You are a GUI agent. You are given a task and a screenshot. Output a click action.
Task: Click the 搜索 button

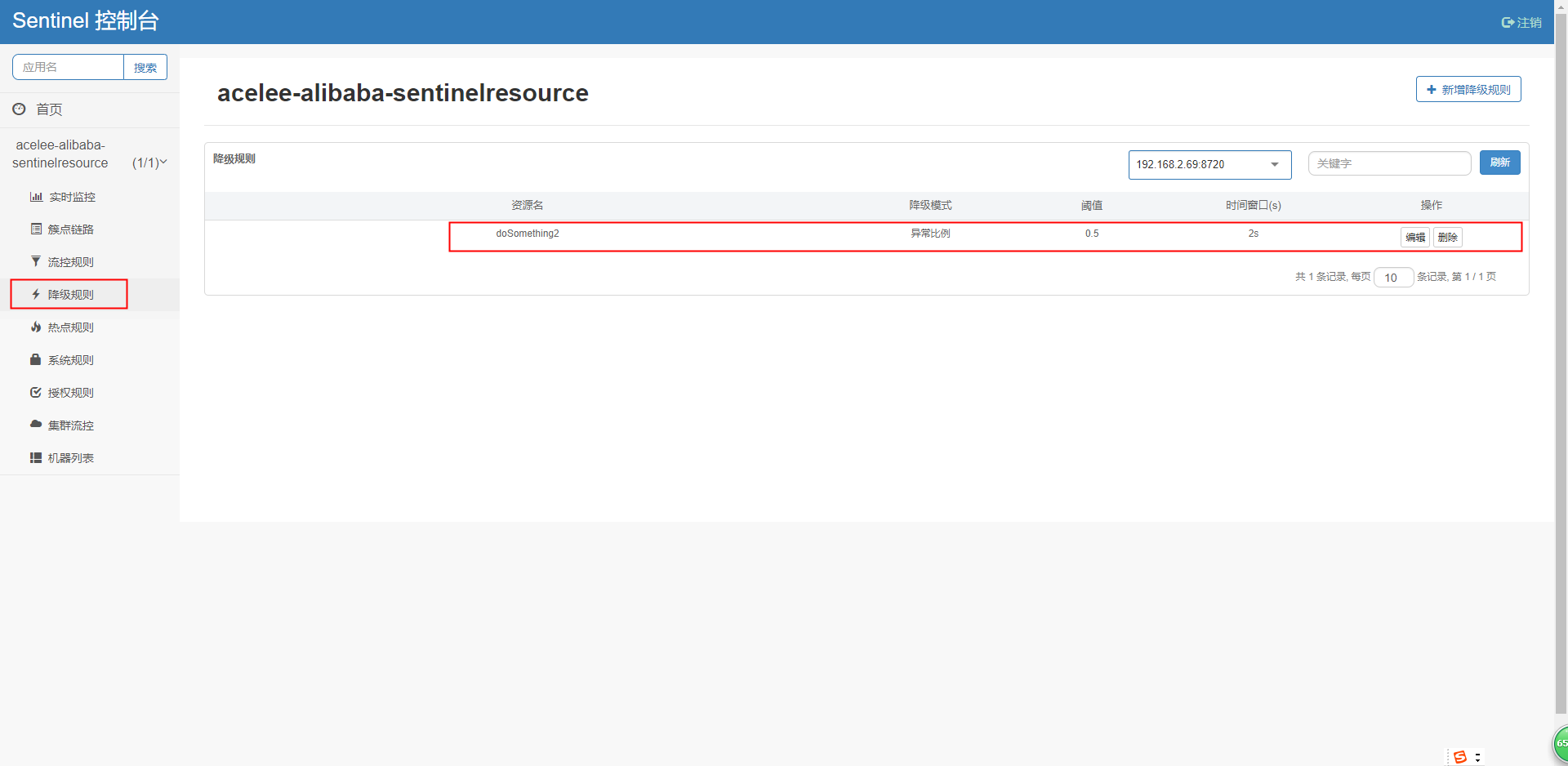[x=145, y=67]
